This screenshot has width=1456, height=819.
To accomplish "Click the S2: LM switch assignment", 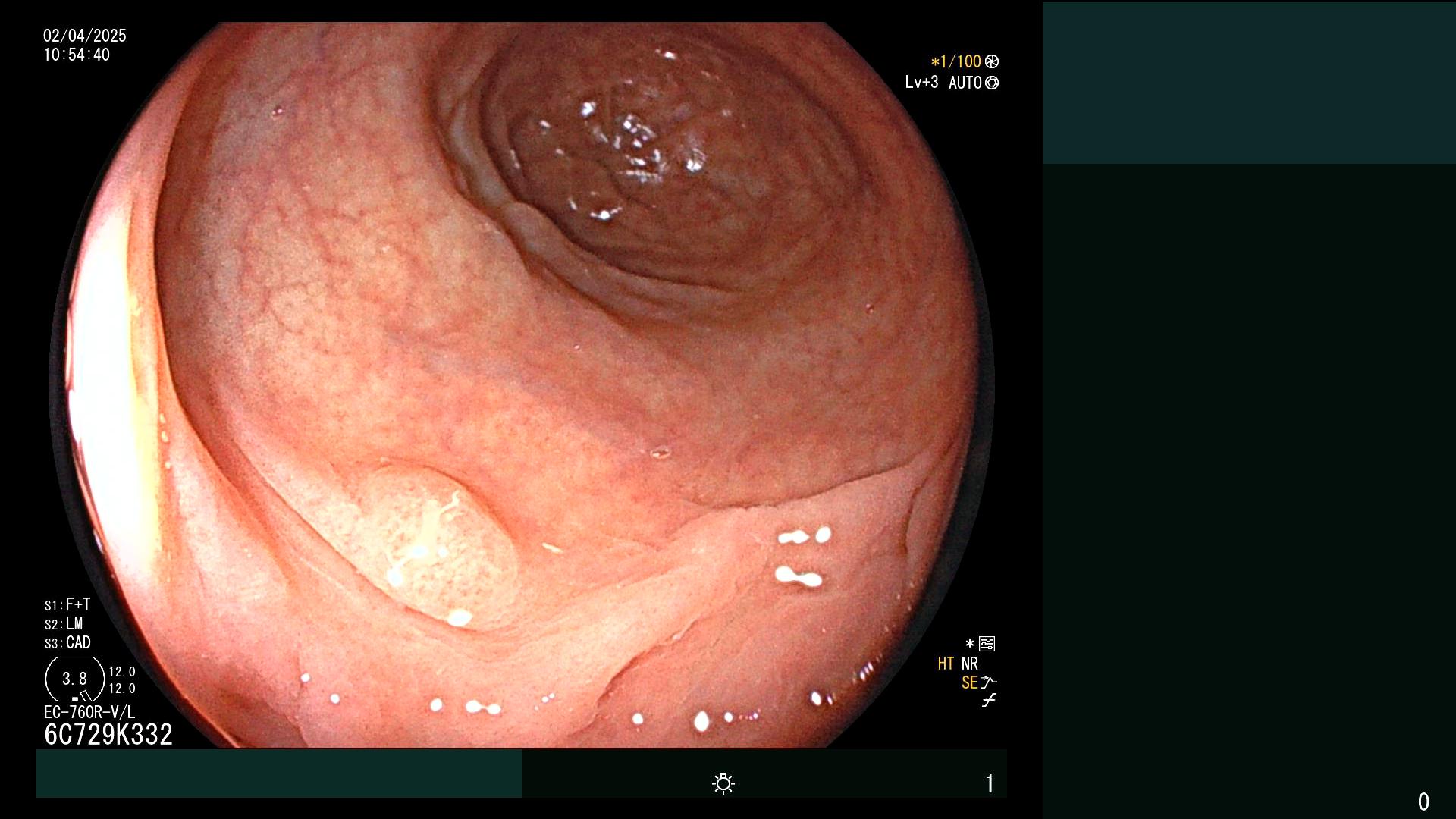I will [x=64, y=623].
